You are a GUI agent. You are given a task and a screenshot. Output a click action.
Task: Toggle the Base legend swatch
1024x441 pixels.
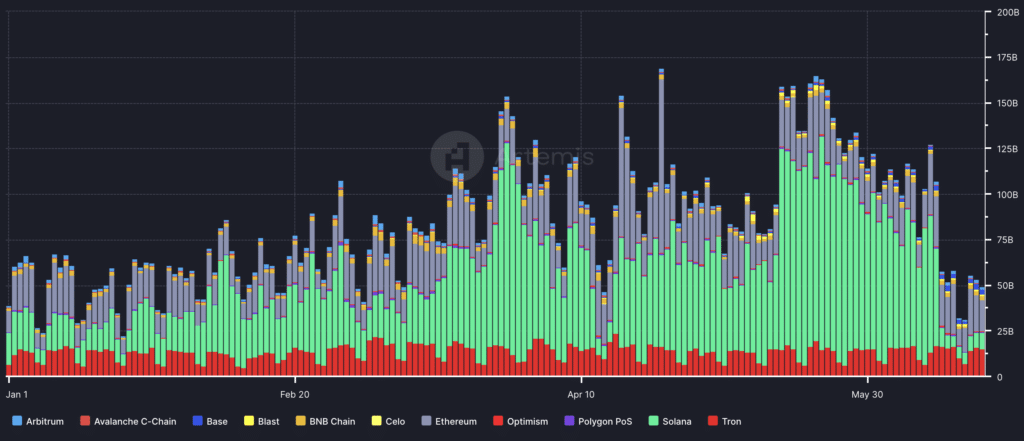click(197, 421)
